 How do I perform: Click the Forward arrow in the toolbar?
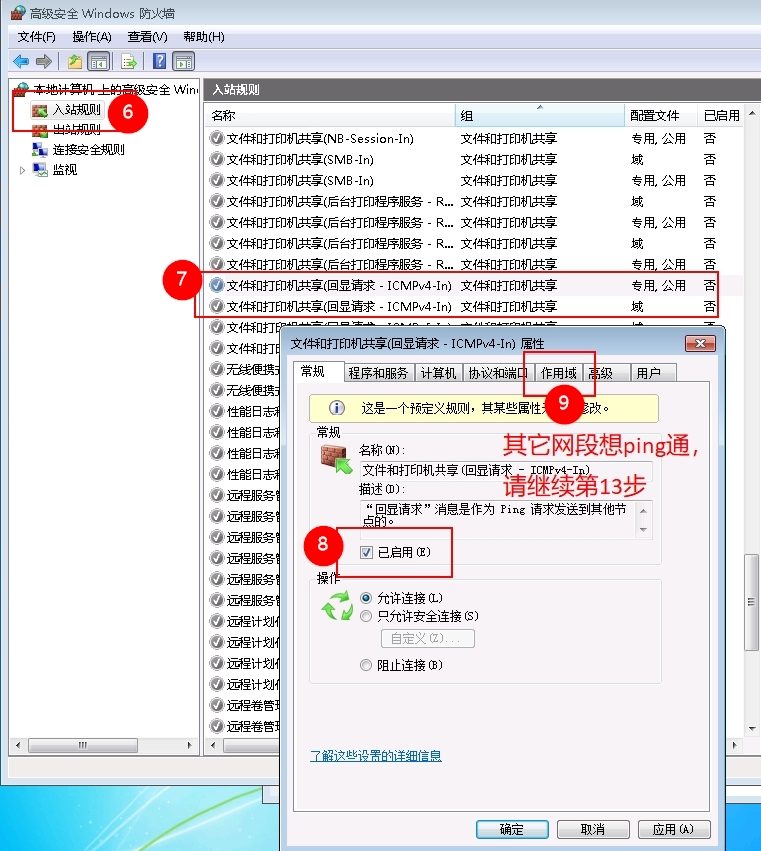(x=43, y=61)
